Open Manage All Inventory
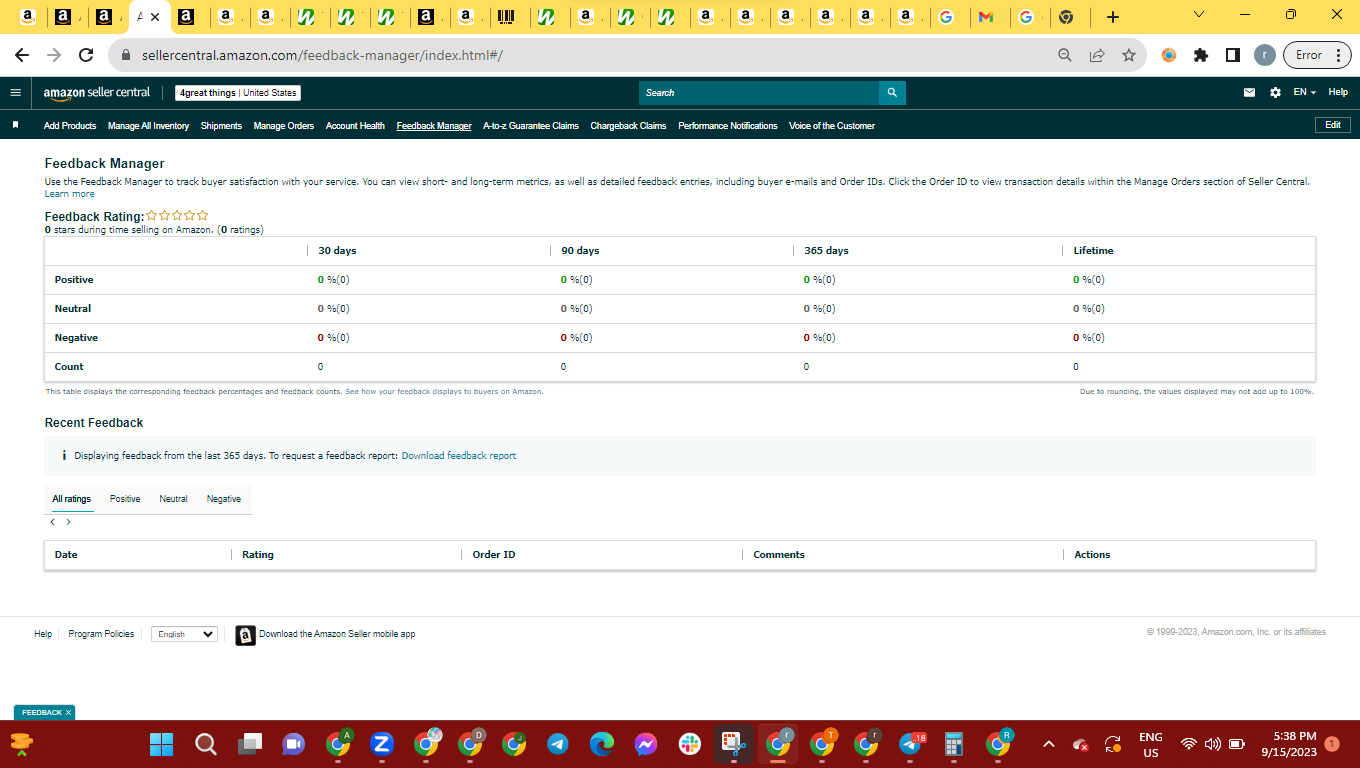 (148, 126)
